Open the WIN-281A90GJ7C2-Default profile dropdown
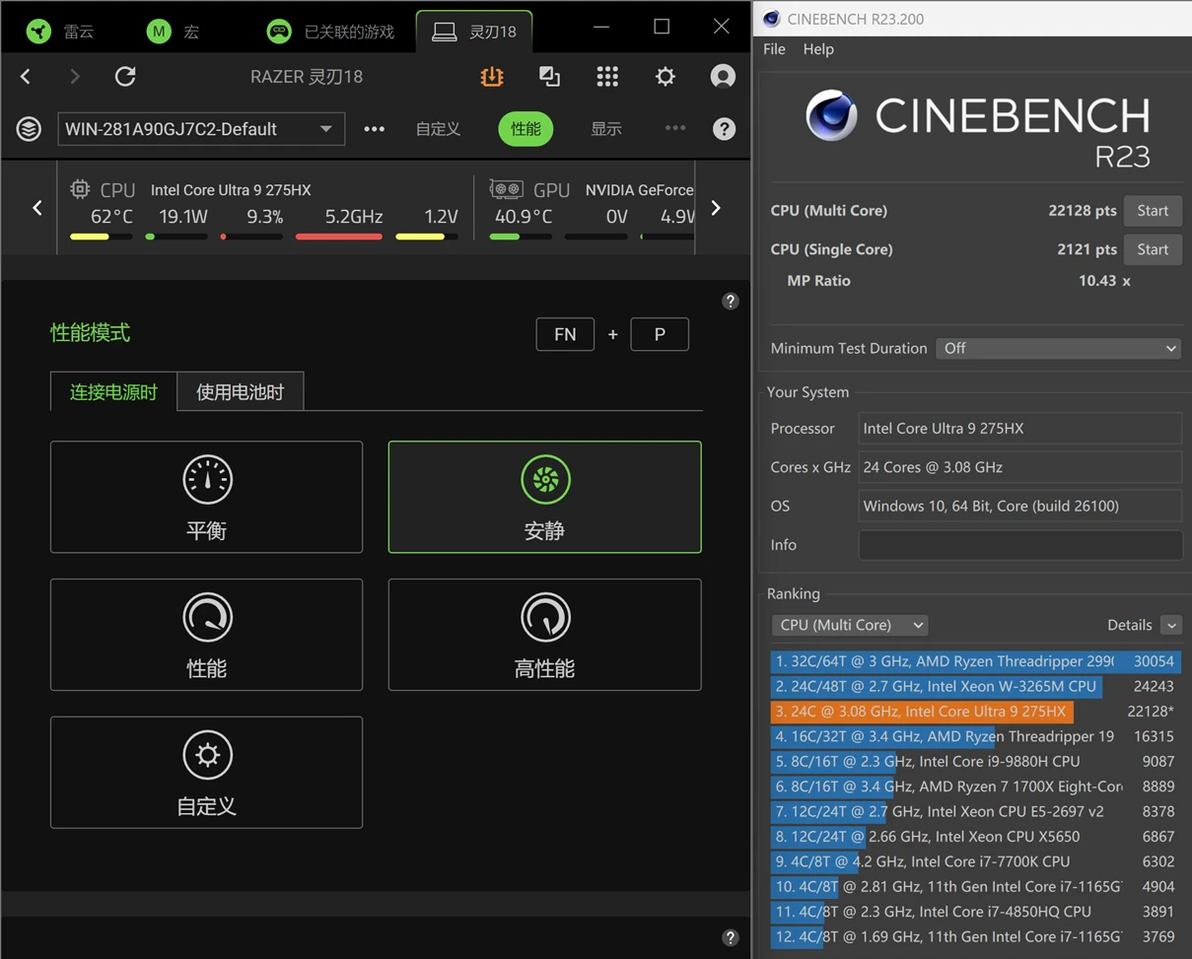The height and width of the screenshot is (959, 1192). (201, 129)
